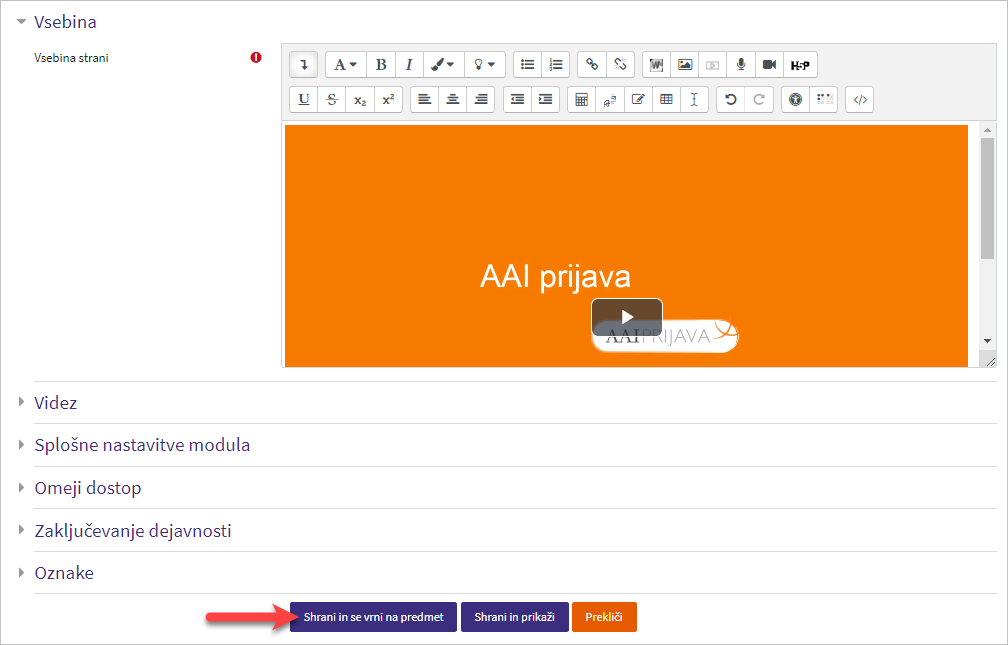Click the insert media file icon
The width and height of the screenshot is (1008, 645).
coord(713,64)
